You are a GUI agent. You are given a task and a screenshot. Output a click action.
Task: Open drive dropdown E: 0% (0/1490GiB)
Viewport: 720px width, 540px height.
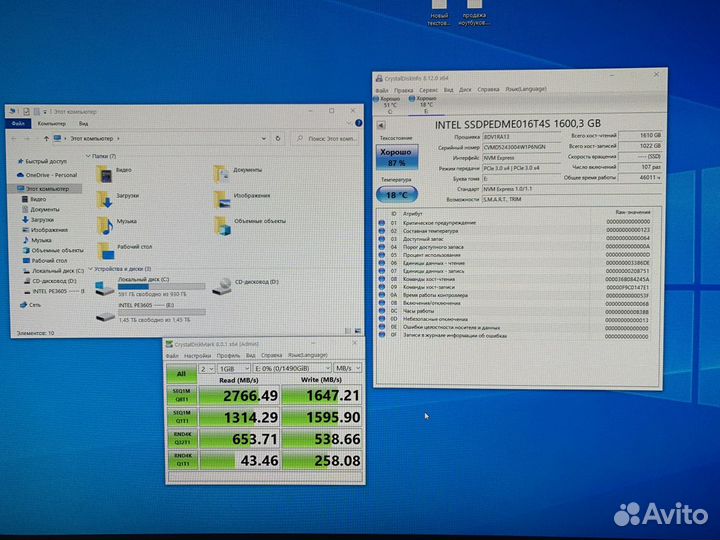(292, 368)
